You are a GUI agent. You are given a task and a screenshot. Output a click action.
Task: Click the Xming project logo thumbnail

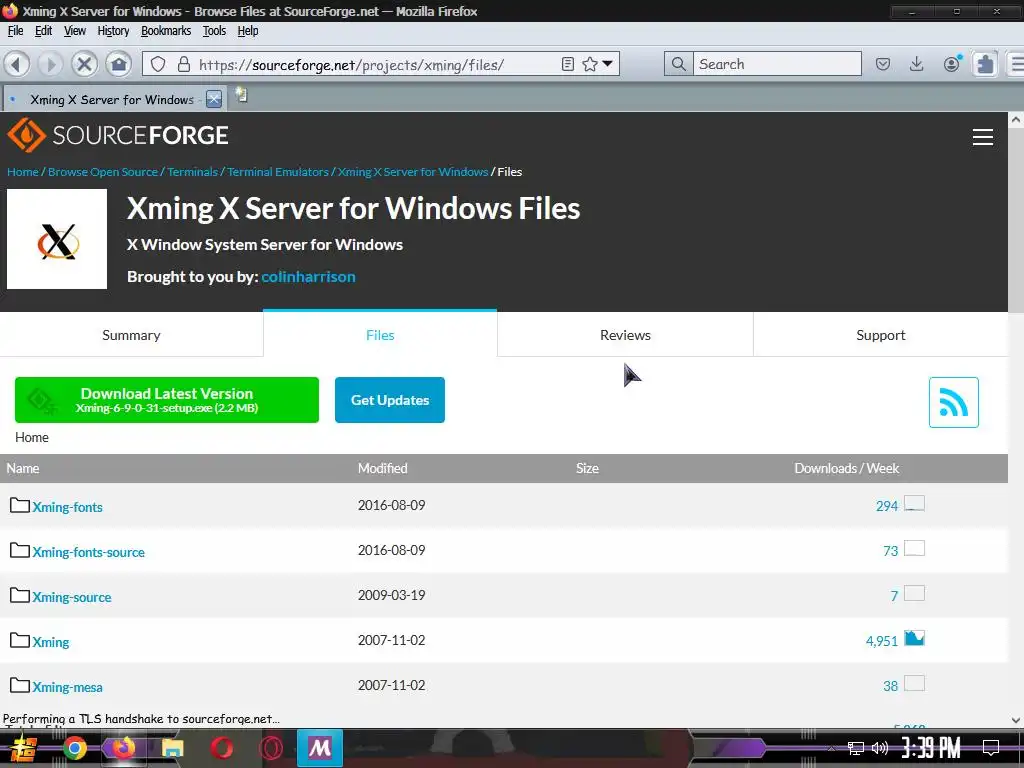click(57, 239)
